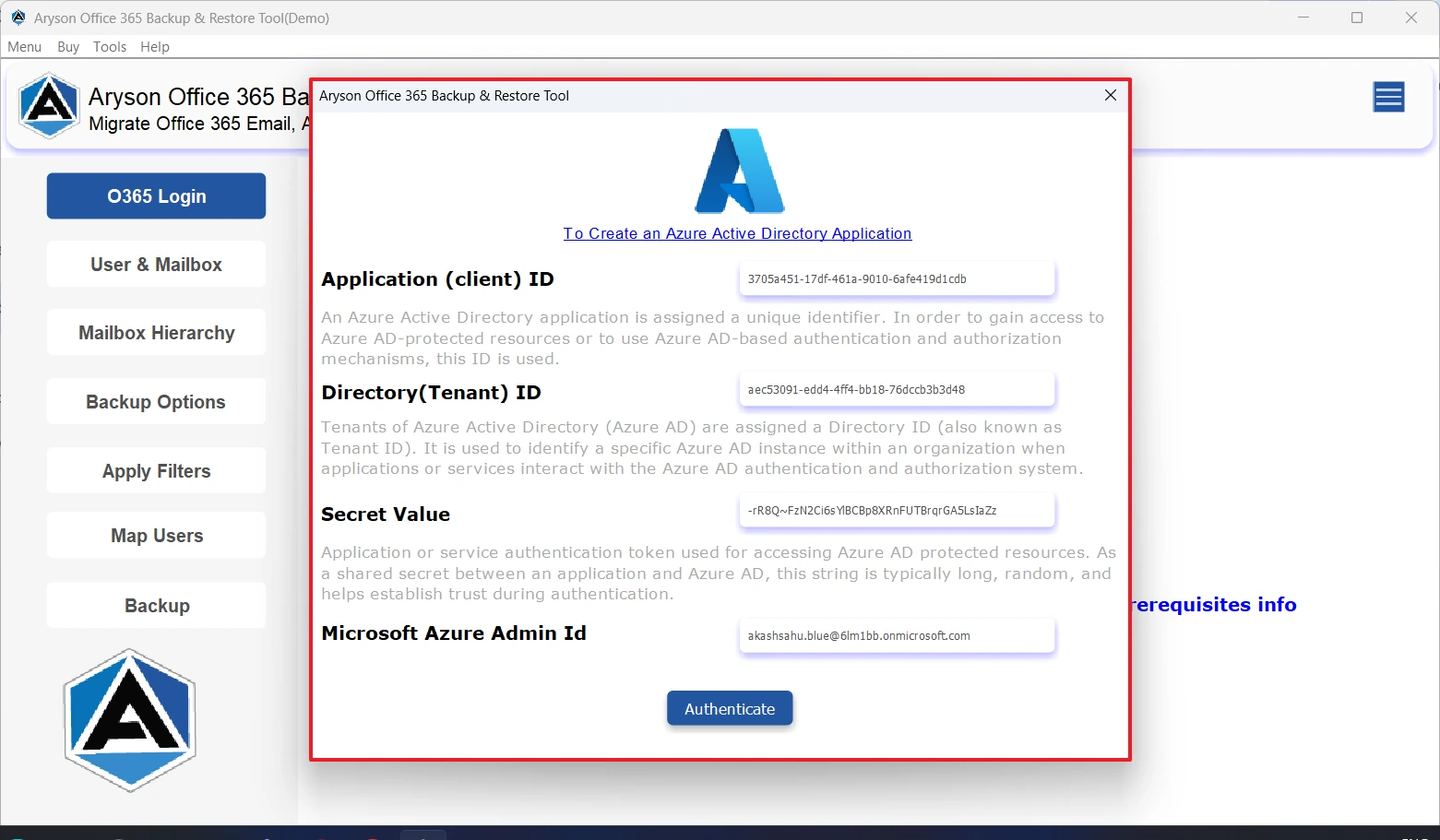Open the Buy menu
The image size is (1440, 840).
click(68, 46)
